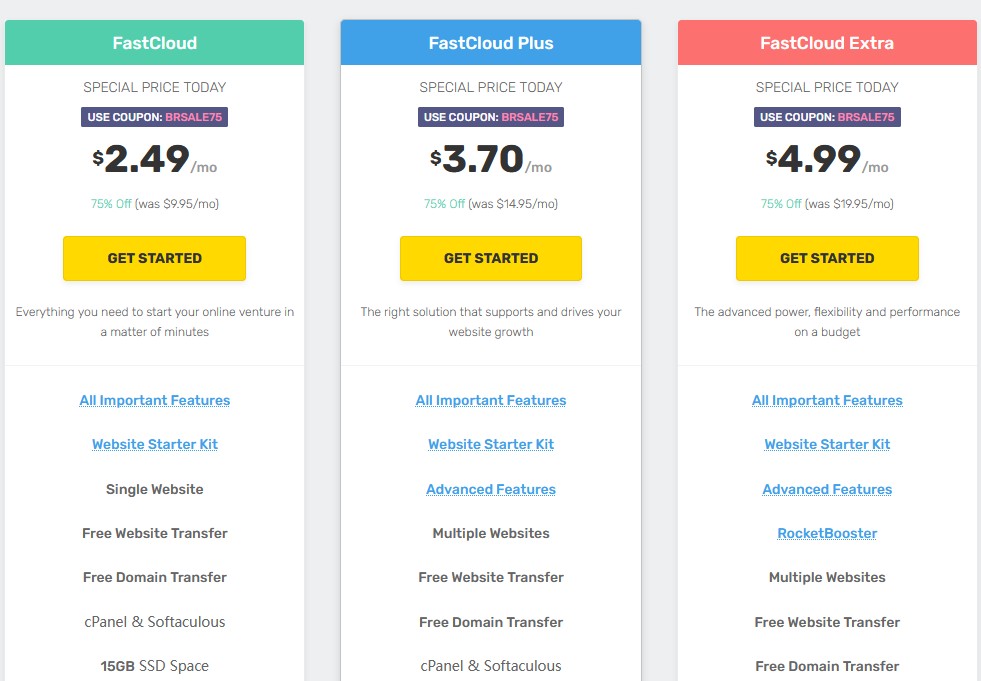Open Advanced Features link in FastCloud Plus column
981x681 pixels.
(x=491, y=489)
